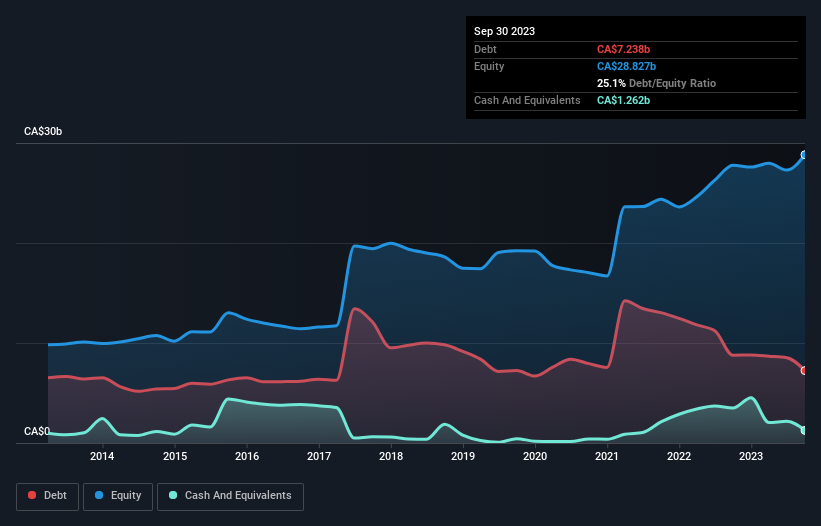The height and width of the screenshot is (526, 821).
Task: Click the 2020 x-axis label
Action: pos(535,456)
